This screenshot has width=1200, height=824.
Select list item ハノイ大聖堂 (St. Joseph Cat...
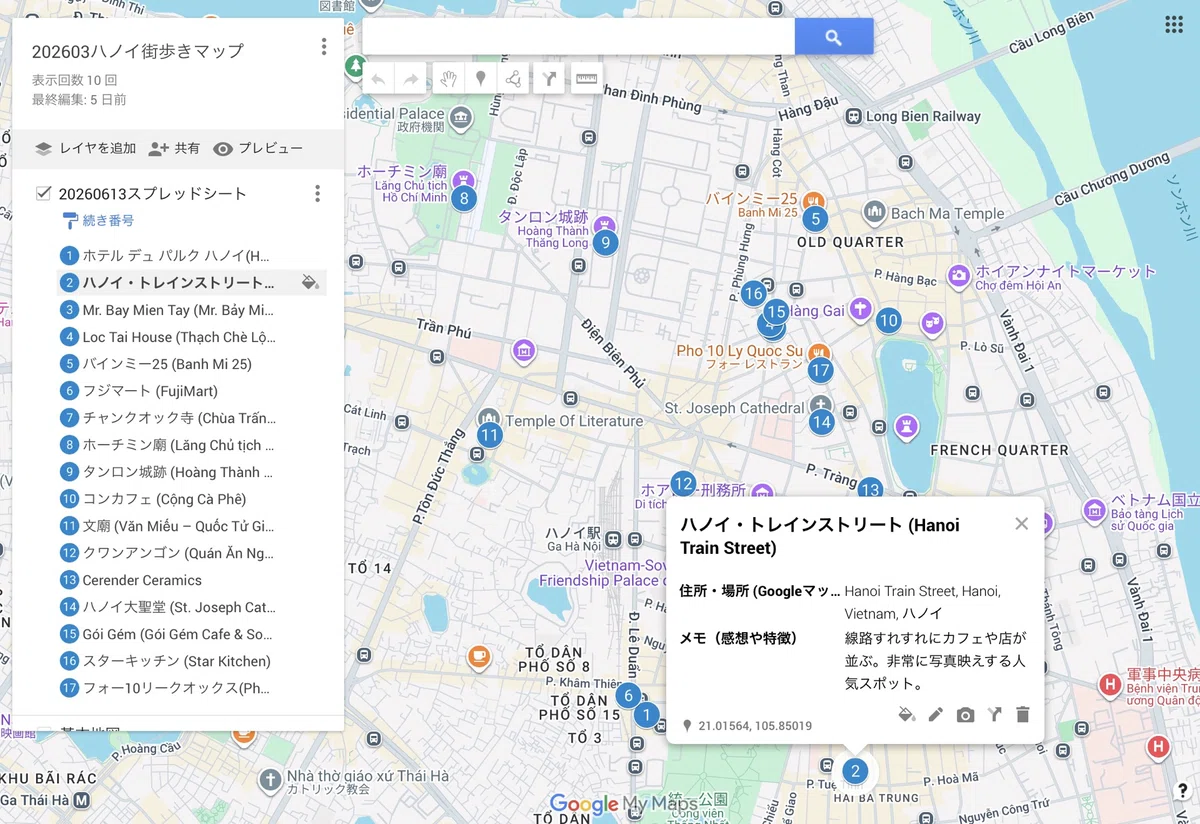click(x=193, y=607)
